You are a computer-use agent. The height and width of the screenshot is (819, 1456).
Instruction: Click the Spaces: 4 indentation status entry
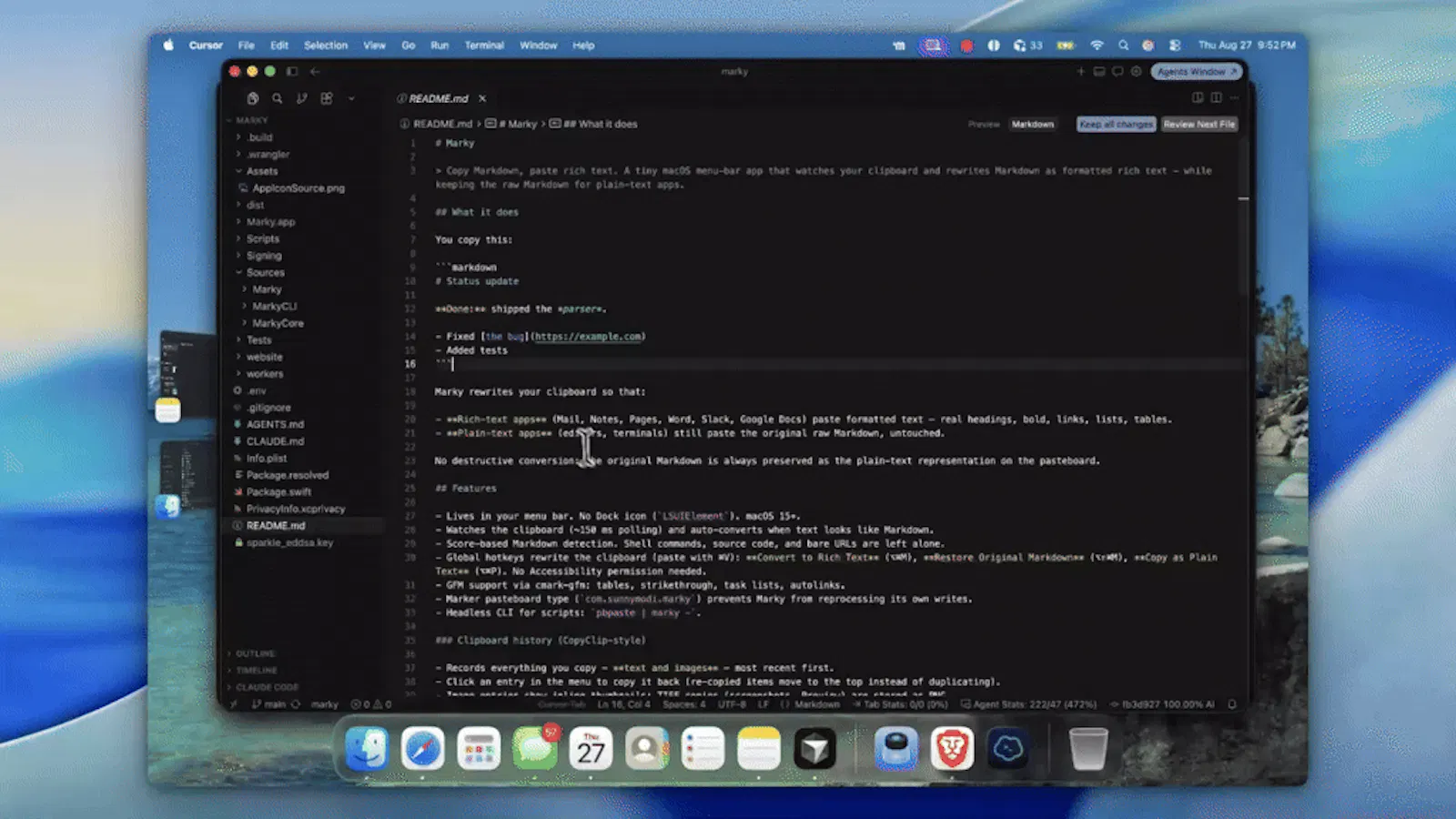tap(684, 704)
